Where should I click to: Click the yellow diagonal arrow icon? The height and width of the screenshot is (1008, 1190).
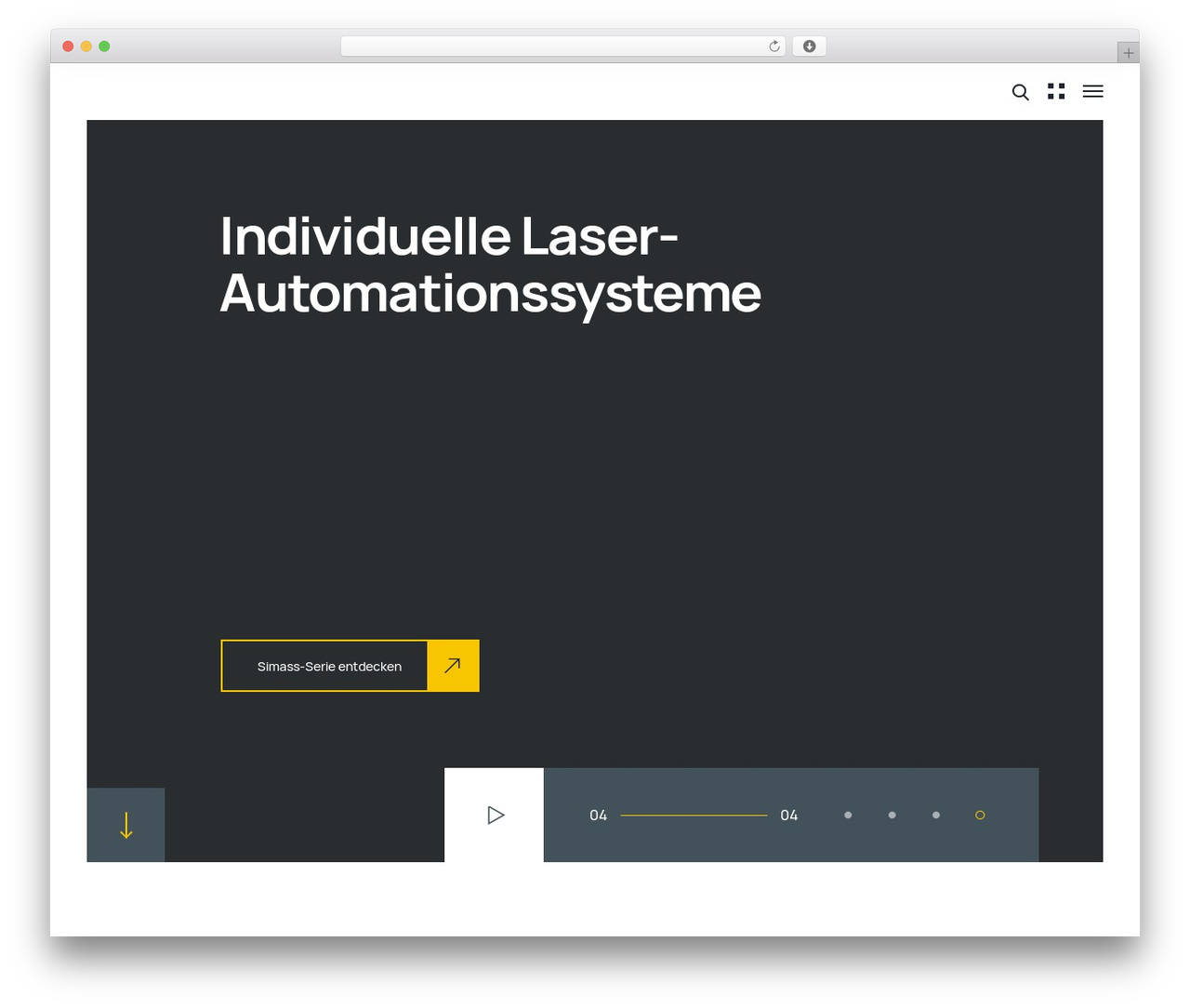(x=453, y=666)
